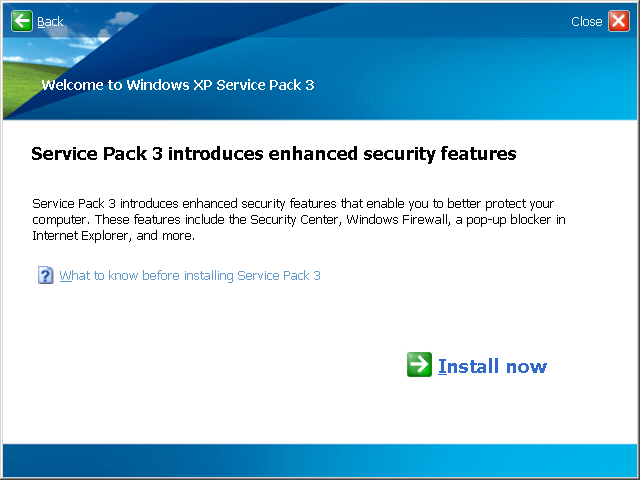Click the first line of description paragraph

[x=293, y=204]
